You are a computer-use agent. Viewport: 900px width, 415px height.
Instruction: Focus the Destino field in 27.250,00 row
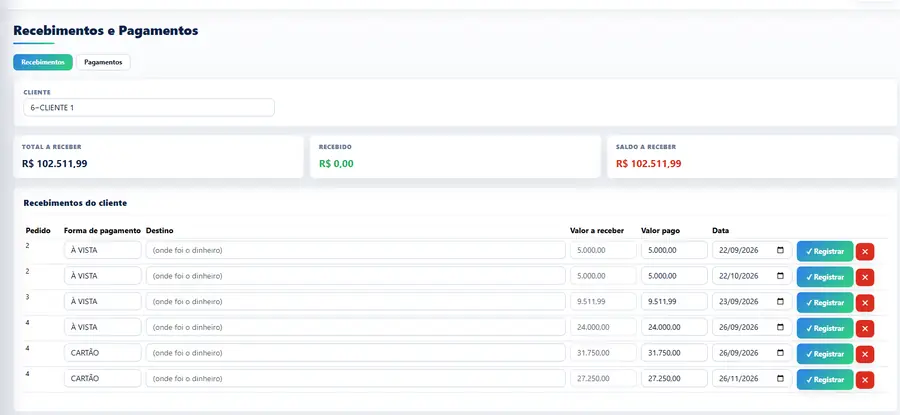click(355, 378)
